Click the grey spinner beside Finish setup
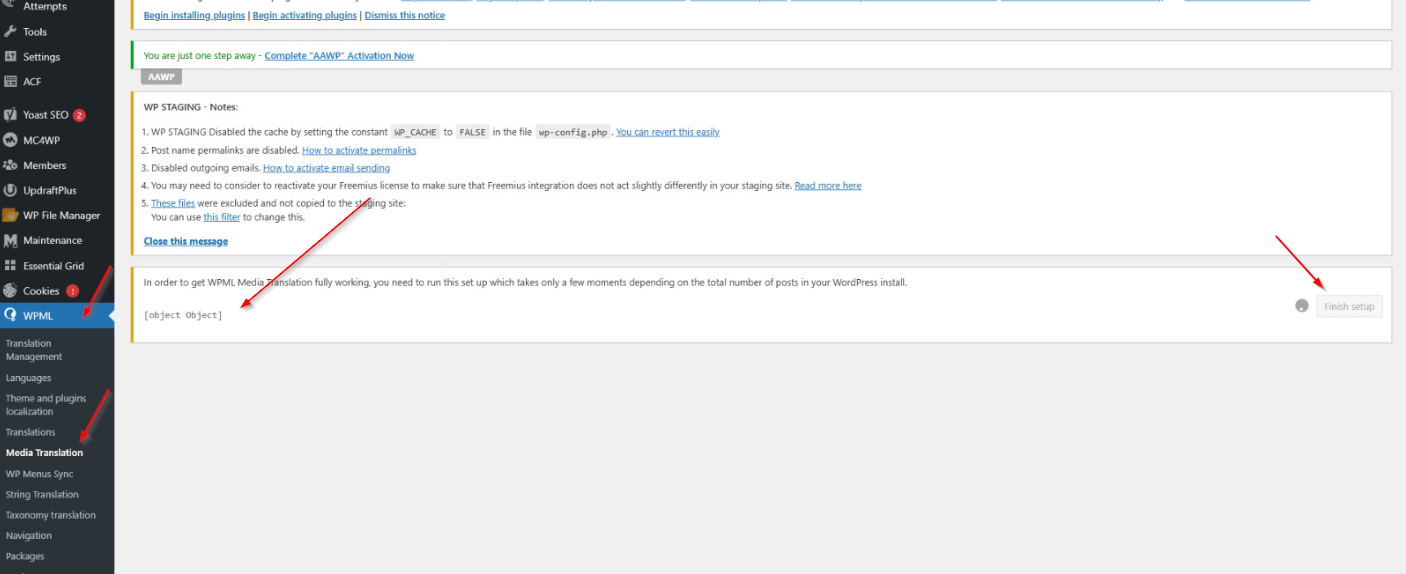 (x=1301, y=306)
